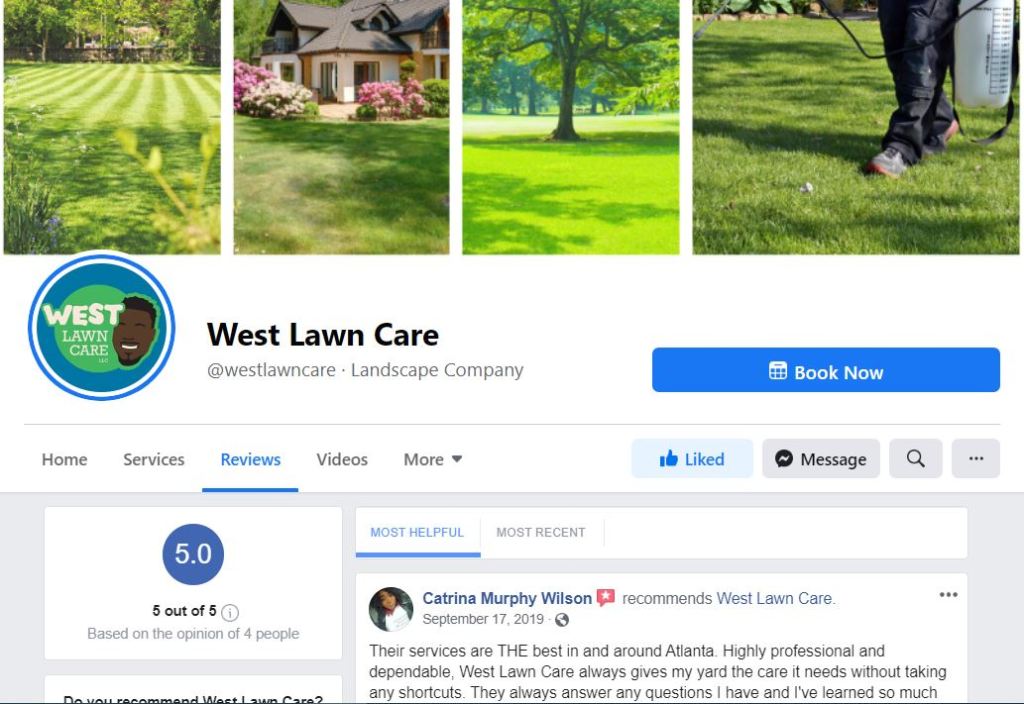The height and width of the screenshot is (704, 1024).
Task: Open the review's three-dots menu
Action: 948,595
